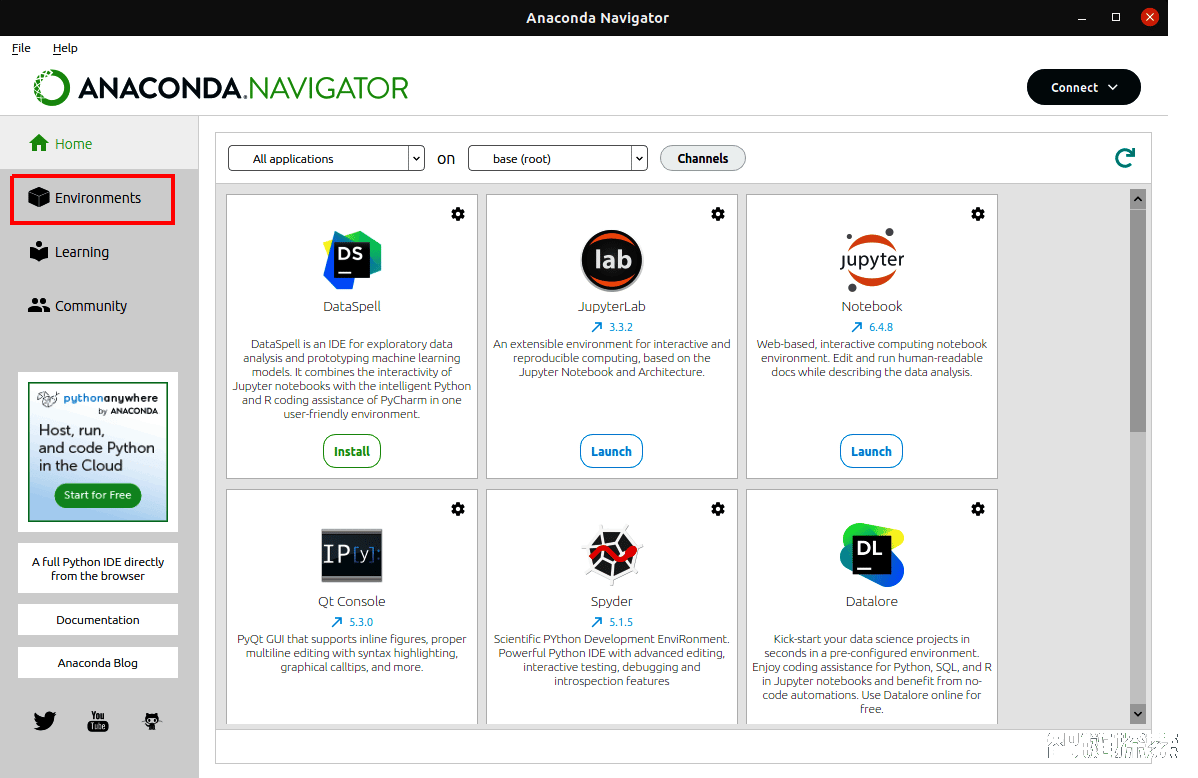Image resolution: width=1198 pixels, height=778 pixels.
Task: Click the Start for Free button
Action: (x=98, y=495)
